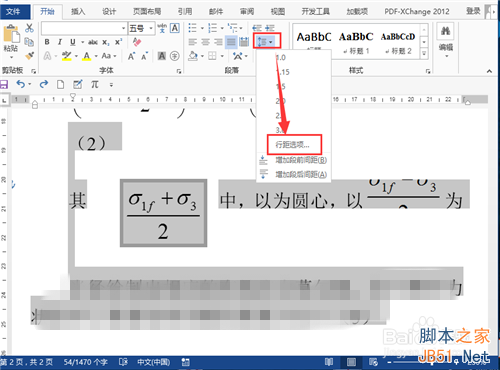The height and width of the screenshot is (370, 500).
Task: Expand the styles gallery more arrow
Action: coord(424,53)
